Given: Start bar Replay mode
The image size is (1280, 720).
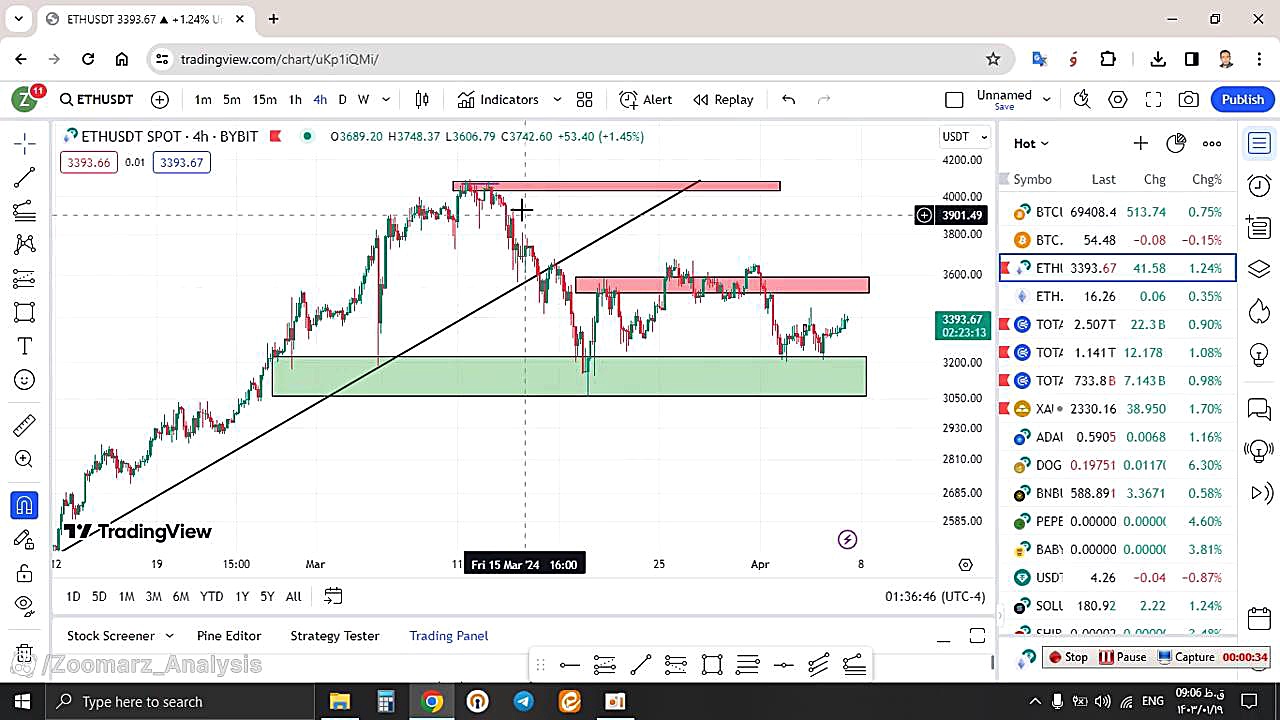Looking at the screenshot, I should pyautogui.click(x=723, y=99).
